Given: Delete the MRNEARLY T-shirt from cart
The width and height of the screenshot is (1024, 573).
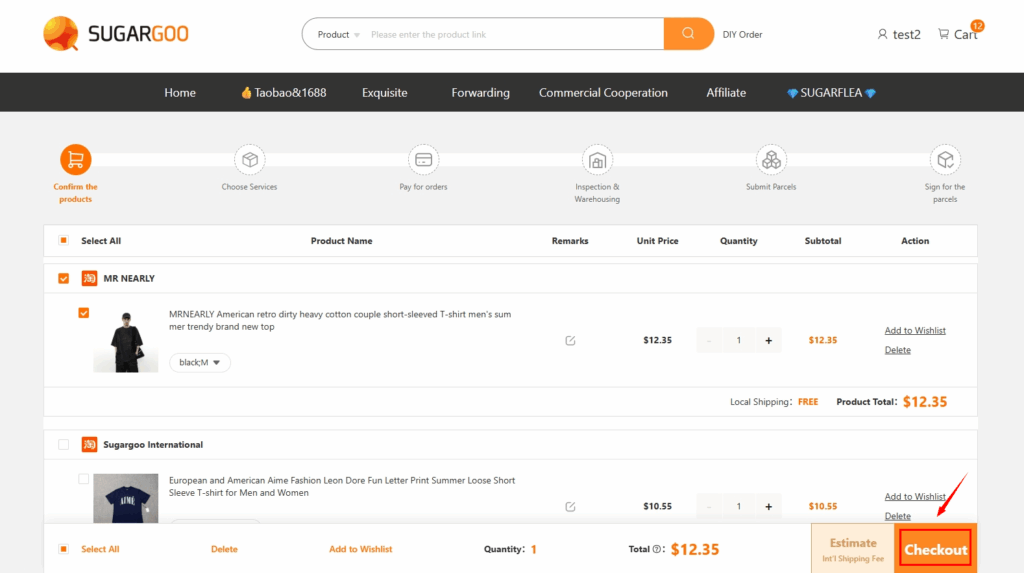Looking at the screenshot, I should [897, 350].
